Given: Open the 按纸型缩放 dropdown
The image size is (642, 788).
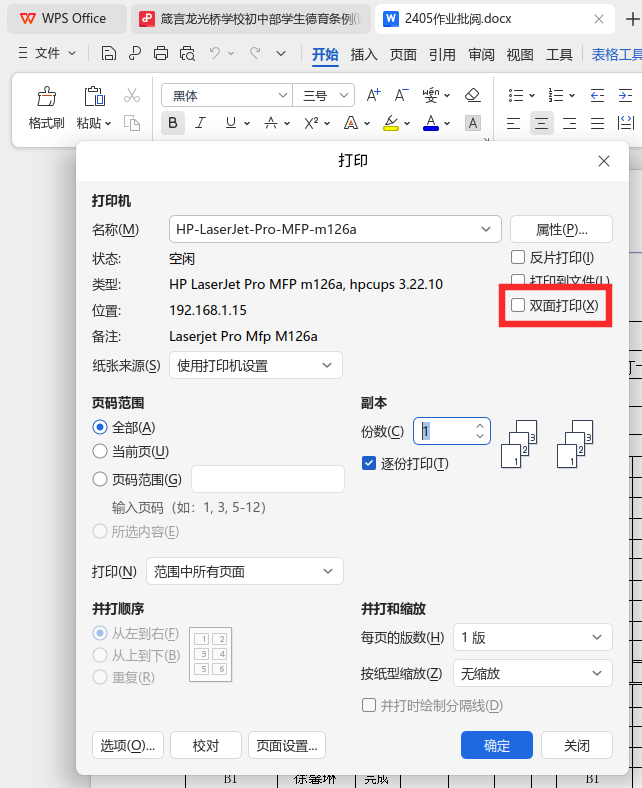Looking at the screenshot, I should (x=533, y=673).
